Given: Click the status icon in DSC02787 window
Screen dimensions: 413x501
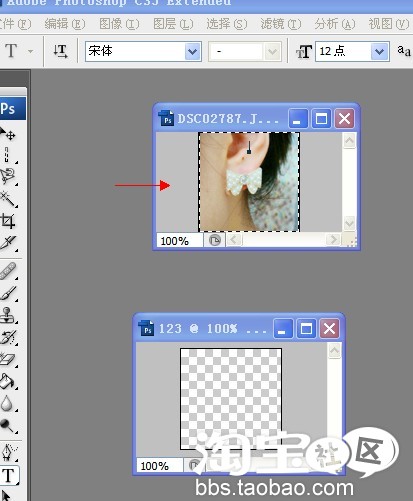Looking at the screenshot, I should [x=215, y=240].
